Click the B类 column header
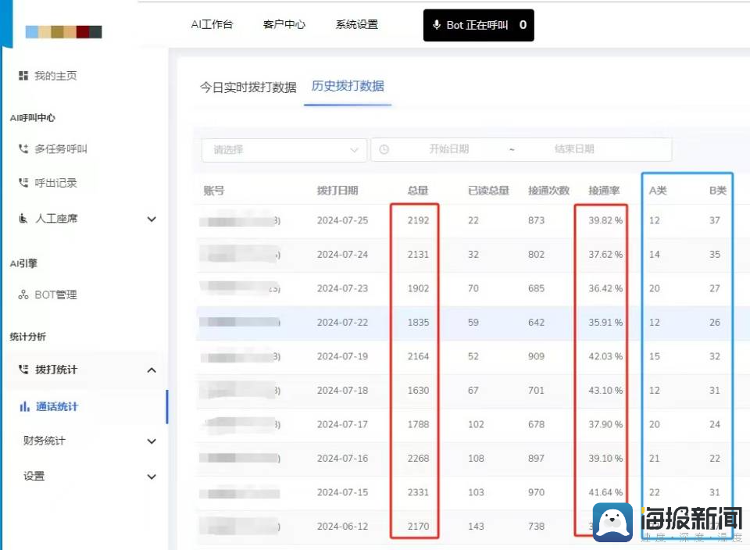The height and width of the screenshot is (550, 750). click(718, 191)
